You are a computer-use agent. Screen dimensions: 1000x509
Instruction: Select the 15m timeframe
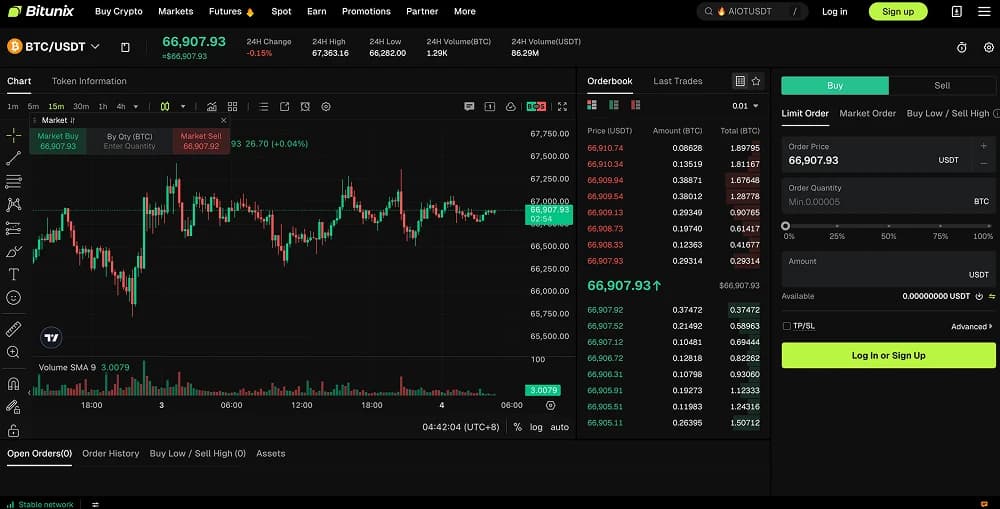point(56,107)
